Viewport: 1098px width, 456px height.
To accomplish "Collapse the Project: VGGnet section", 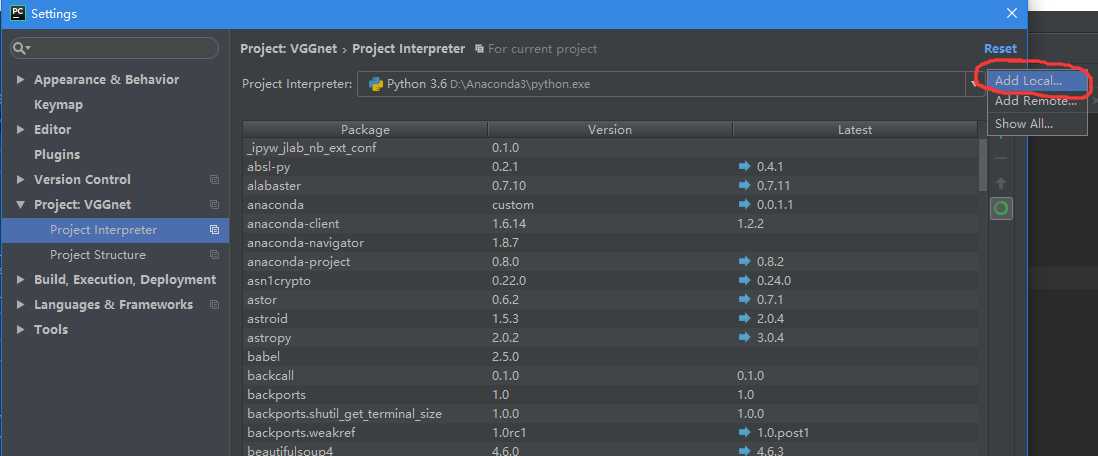I will pyautogui.click(x=20, y=205).
